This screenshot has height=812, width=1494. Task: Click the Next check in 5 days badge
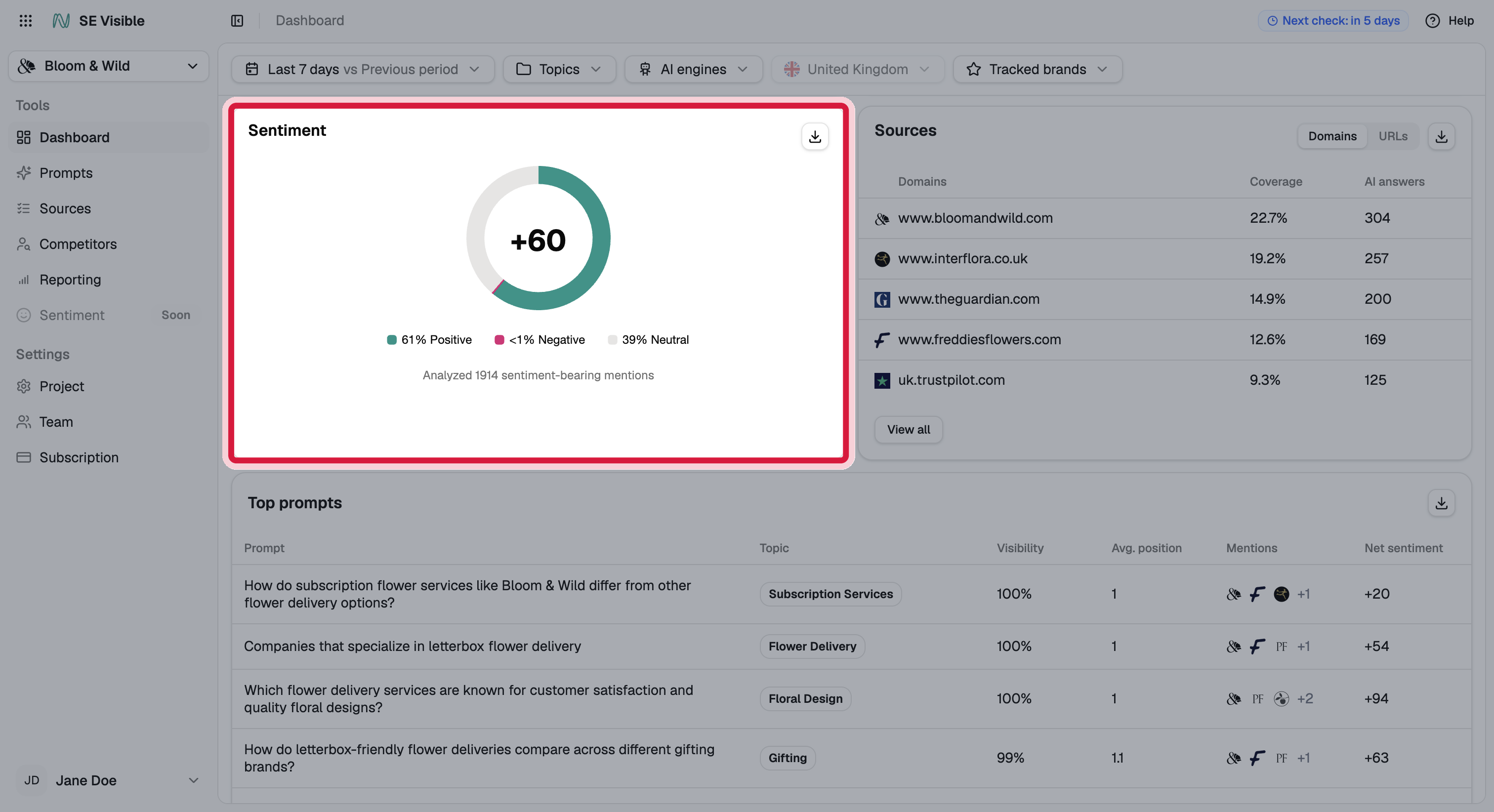(1333, 21)
